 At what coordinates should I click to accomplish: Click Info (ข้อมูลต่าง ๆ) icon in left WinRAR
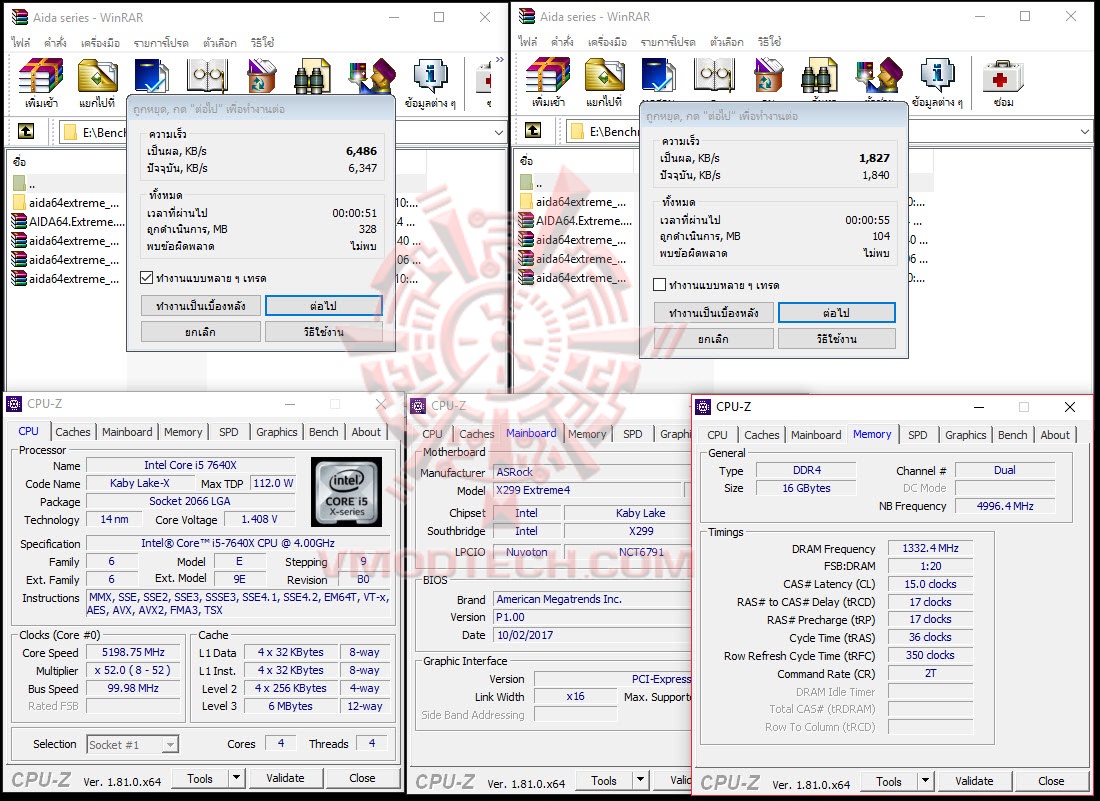coord(430,76)
